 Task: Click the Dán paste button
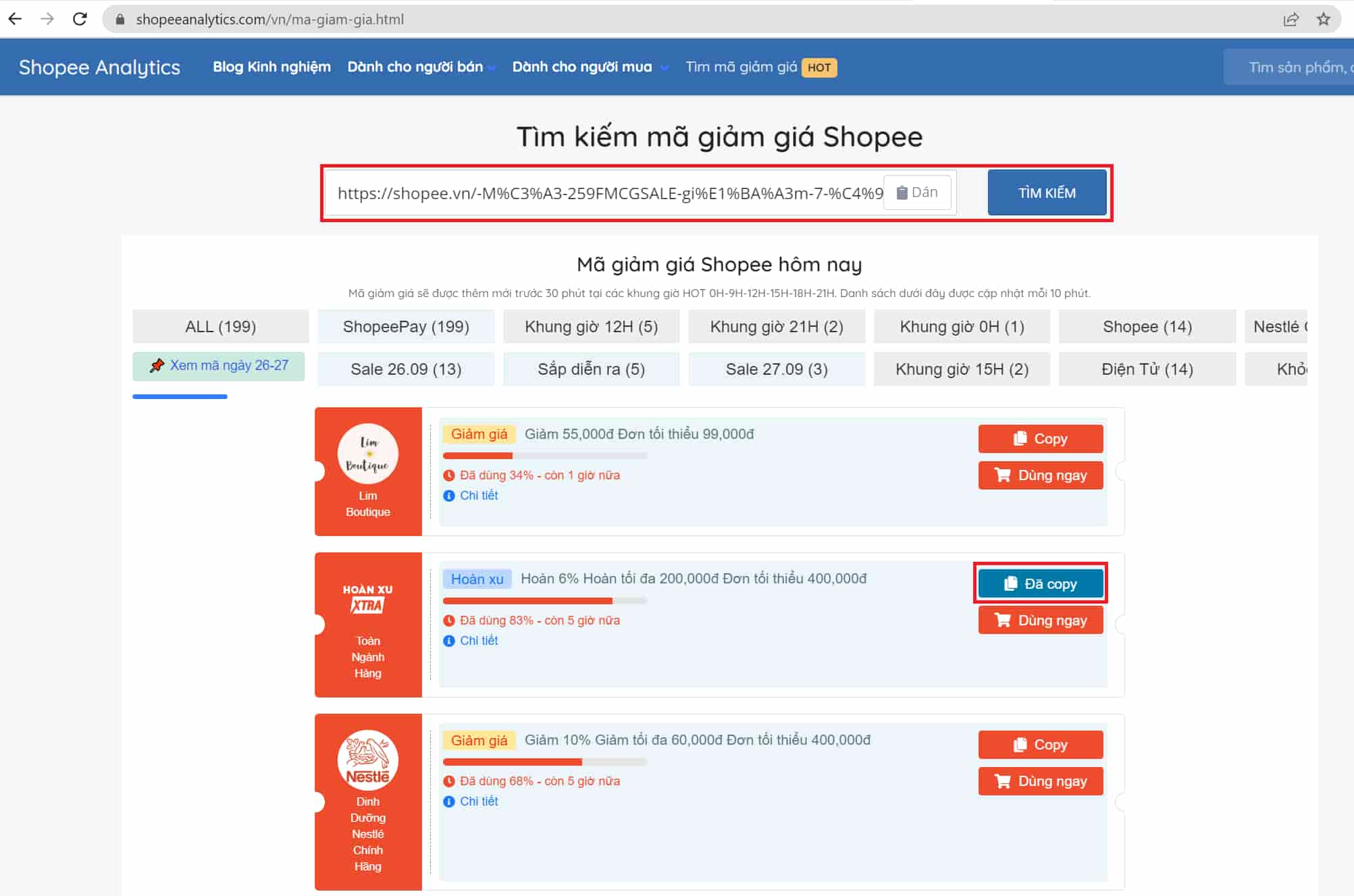916,192
